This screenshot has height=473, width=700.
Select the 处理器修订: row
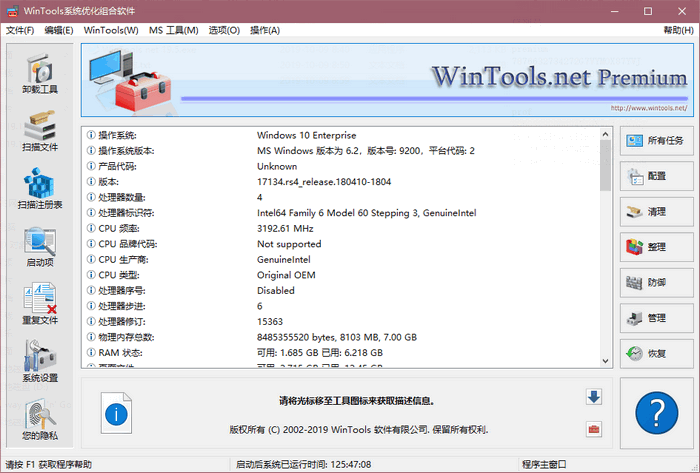[x=341, y=322]
